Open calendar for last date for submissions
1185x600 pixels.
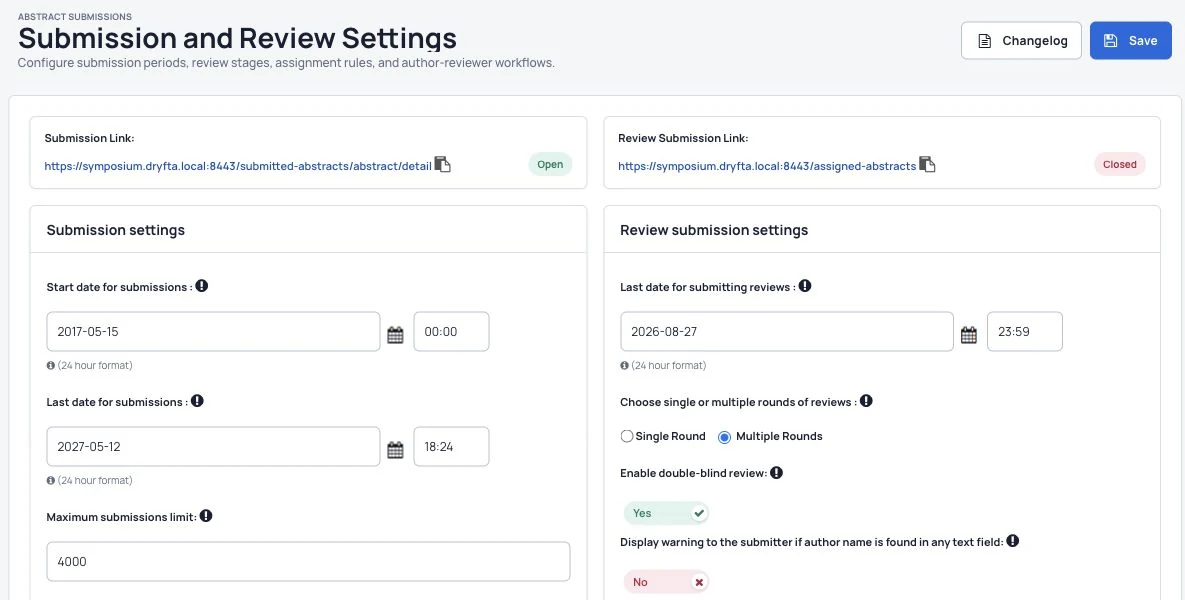pyautogui.click(x=395, y=450)
